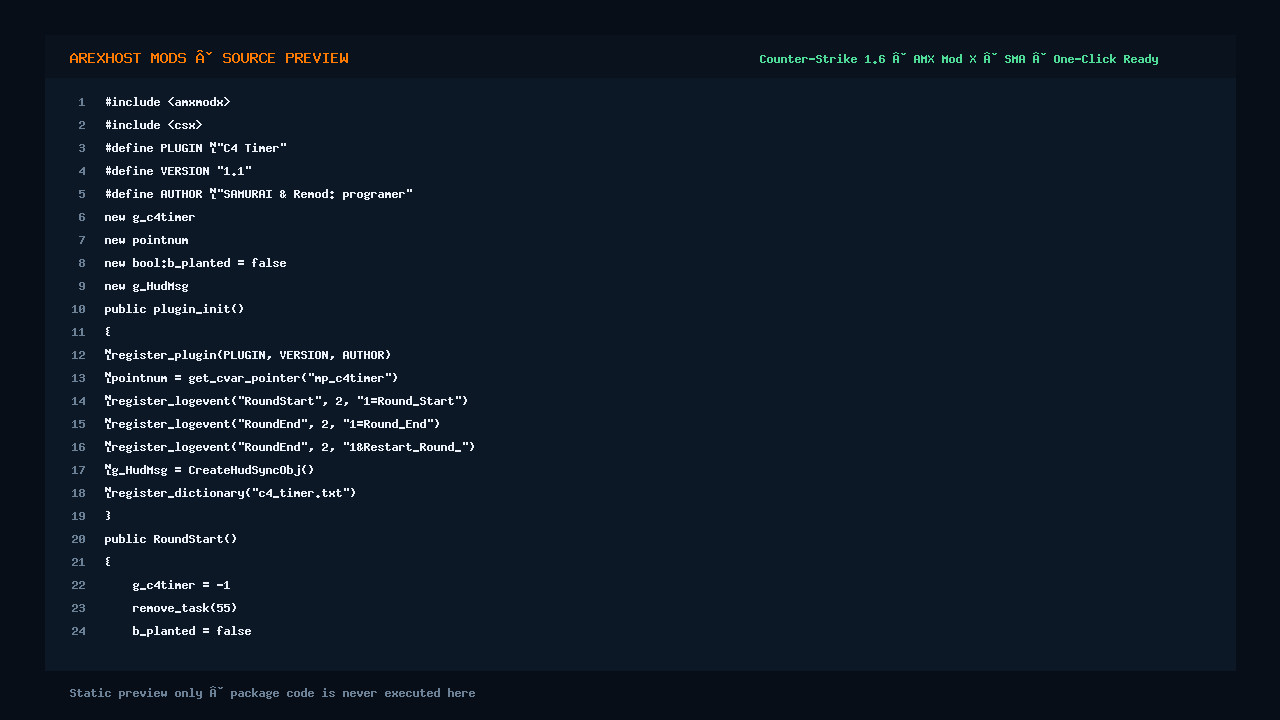Image resolution: width=1280 pixels, height=720 pixels.
Task: Click the #define PLUGIN "C4 Timer" line
Action: (195, 148)
